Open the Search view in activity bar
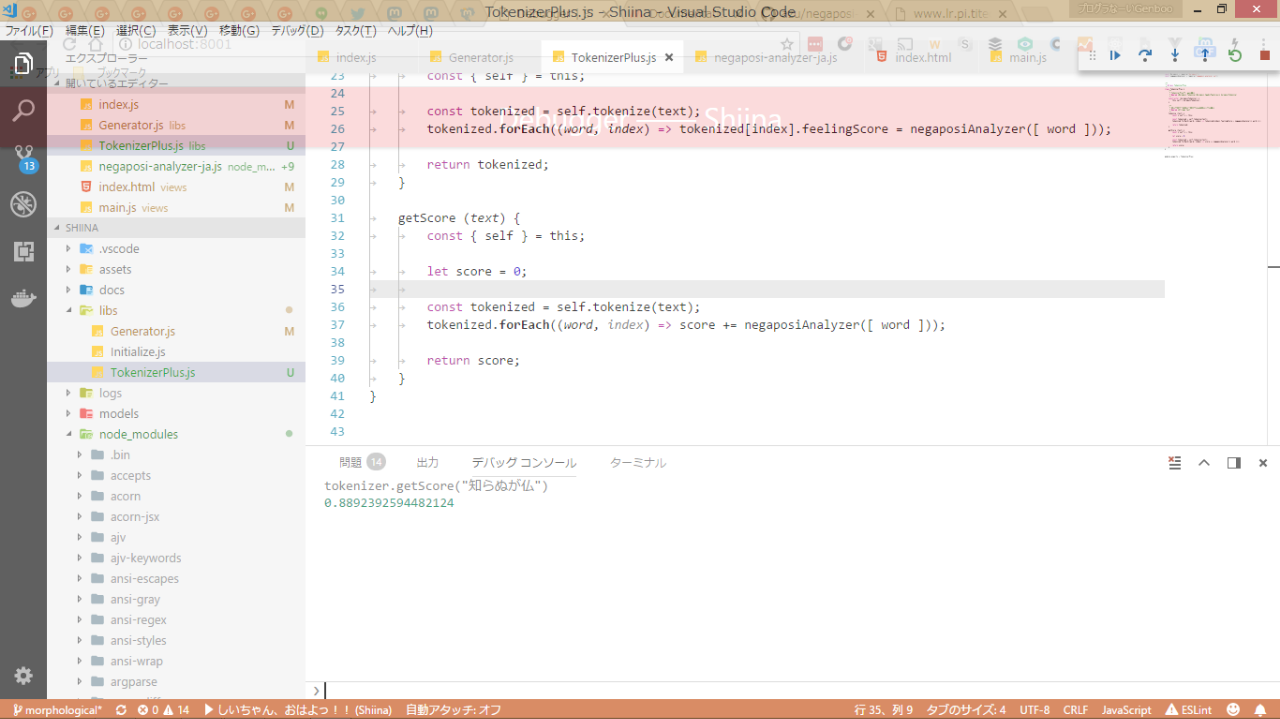The width and height of the screenshot is (1280, 719). click(23, 110)
